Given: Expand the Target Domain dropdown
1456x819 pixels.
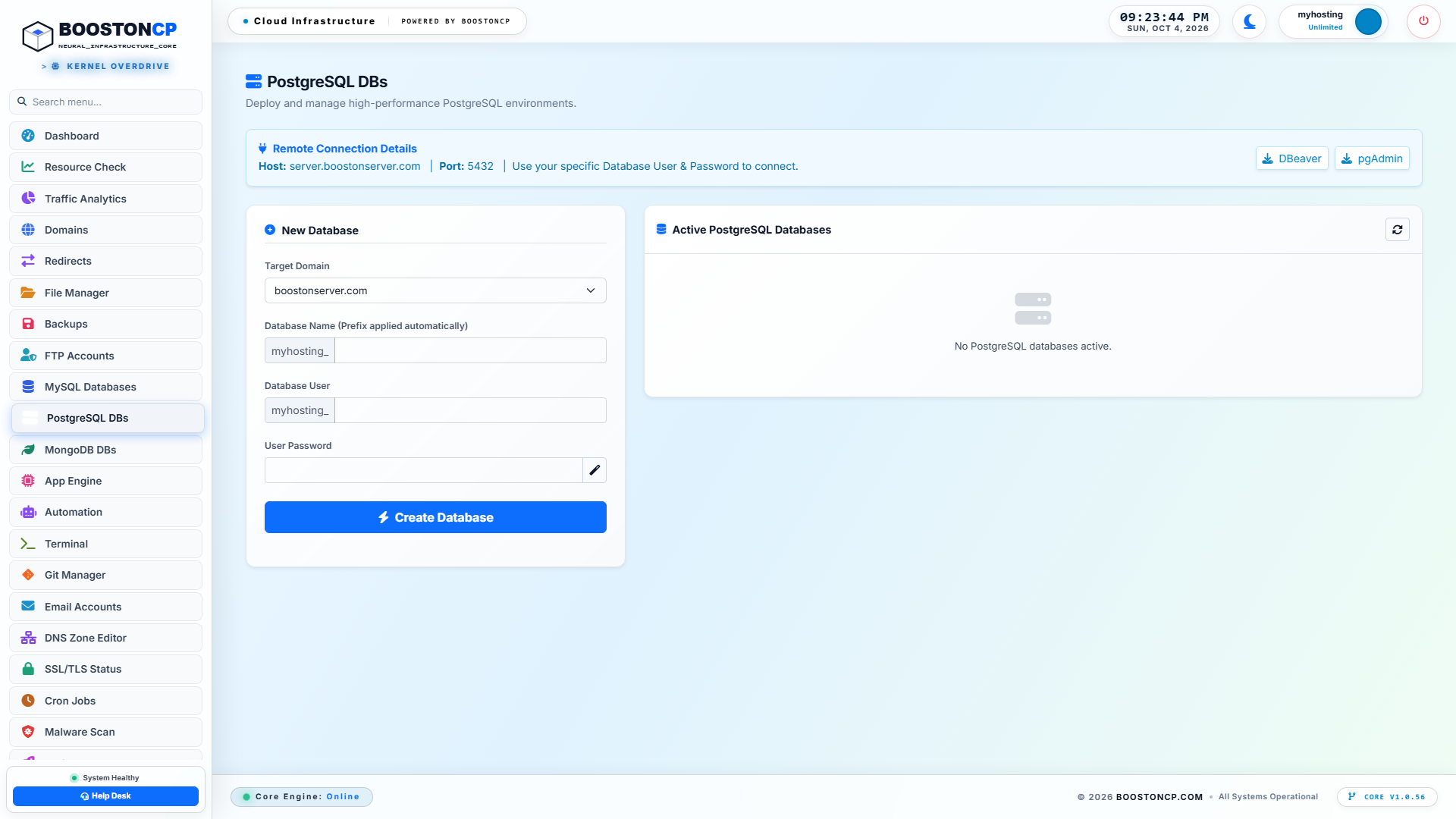Looking at the screenshot, I should (x=435, y=290).
